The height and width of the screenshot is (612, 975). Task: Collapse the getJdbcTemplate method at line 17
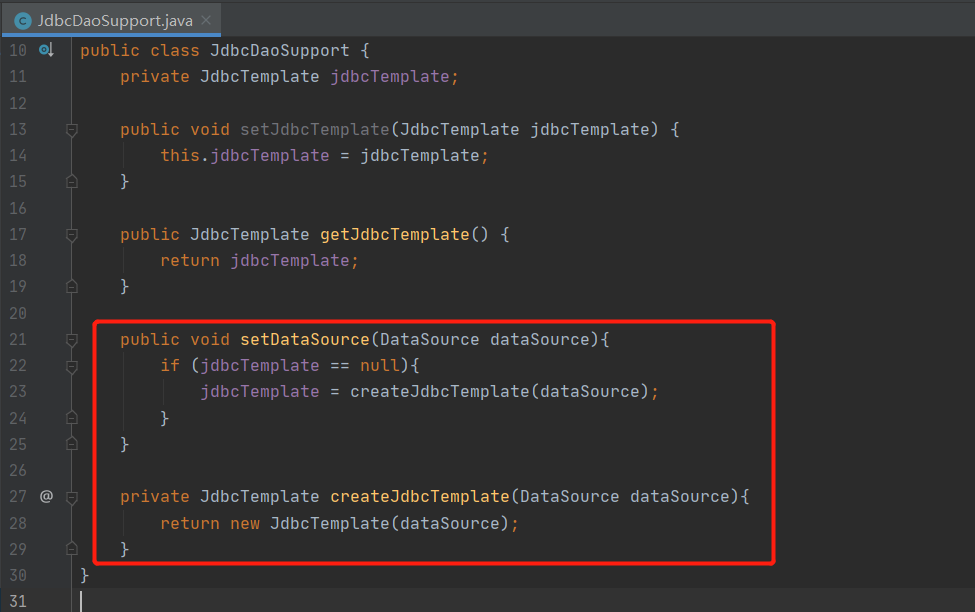[x=72, y=234]
